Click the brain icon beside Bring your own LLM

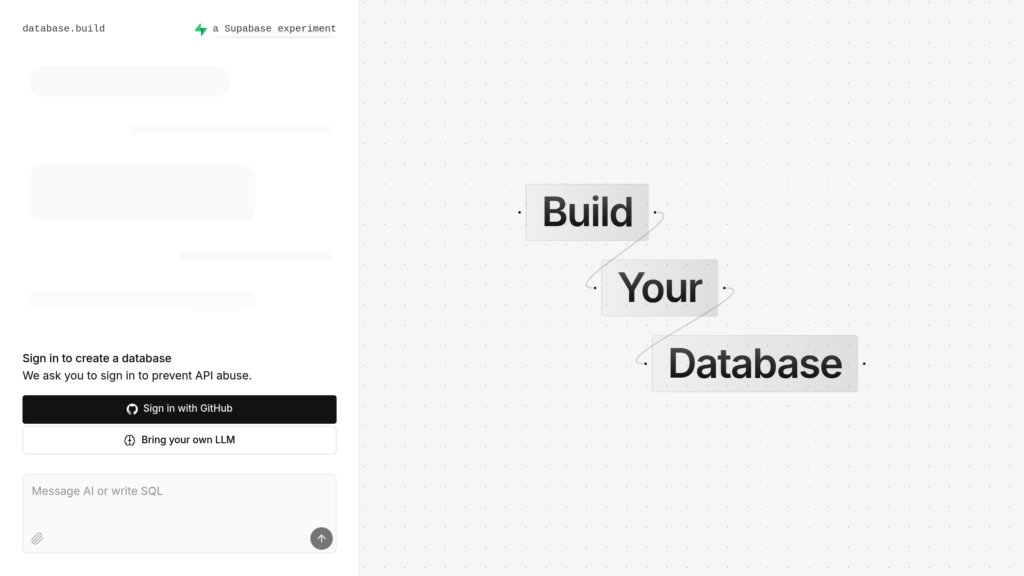129,439
